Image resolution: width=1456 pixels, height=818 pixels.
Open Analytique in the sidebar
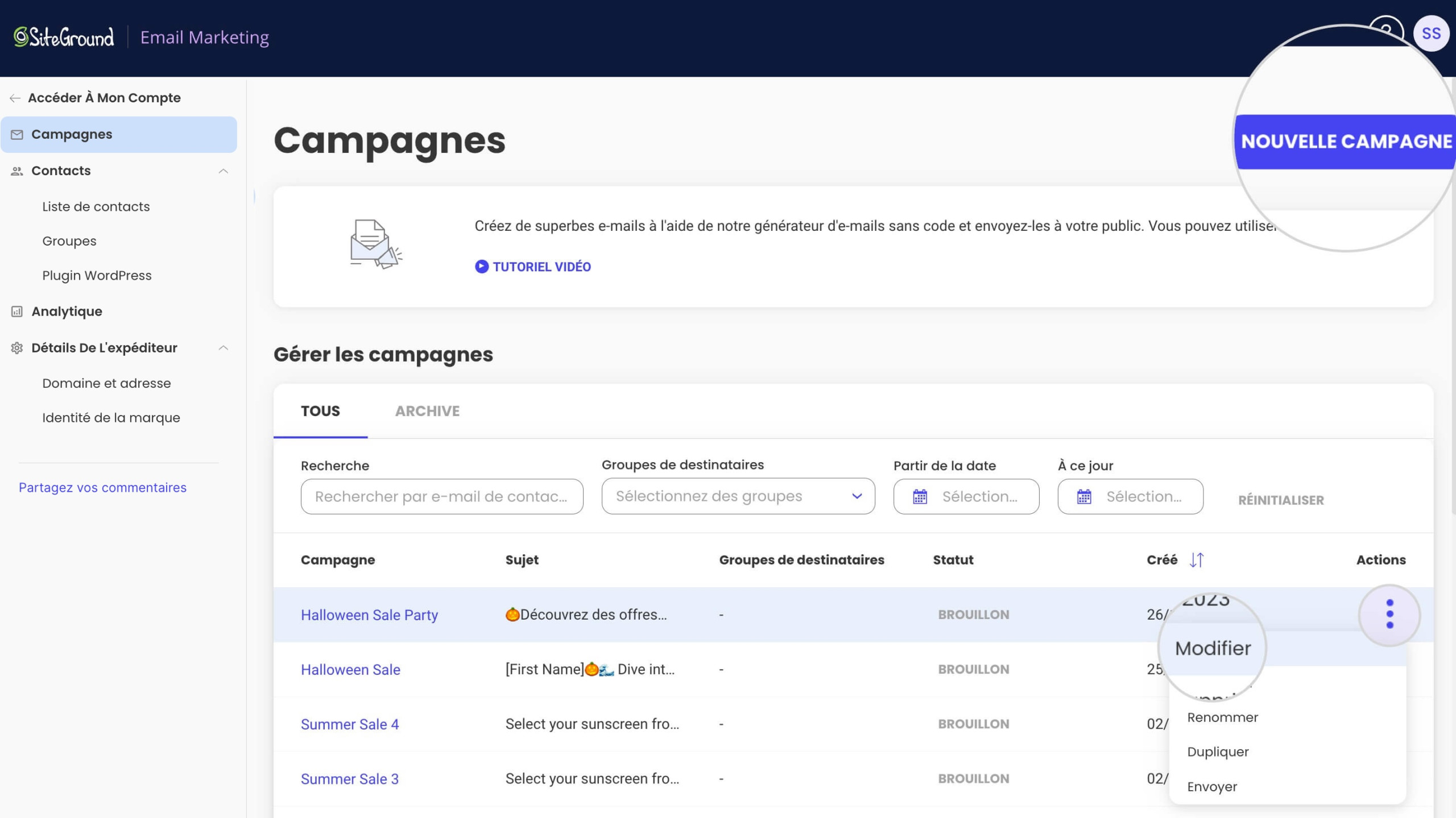coord(67,312)
